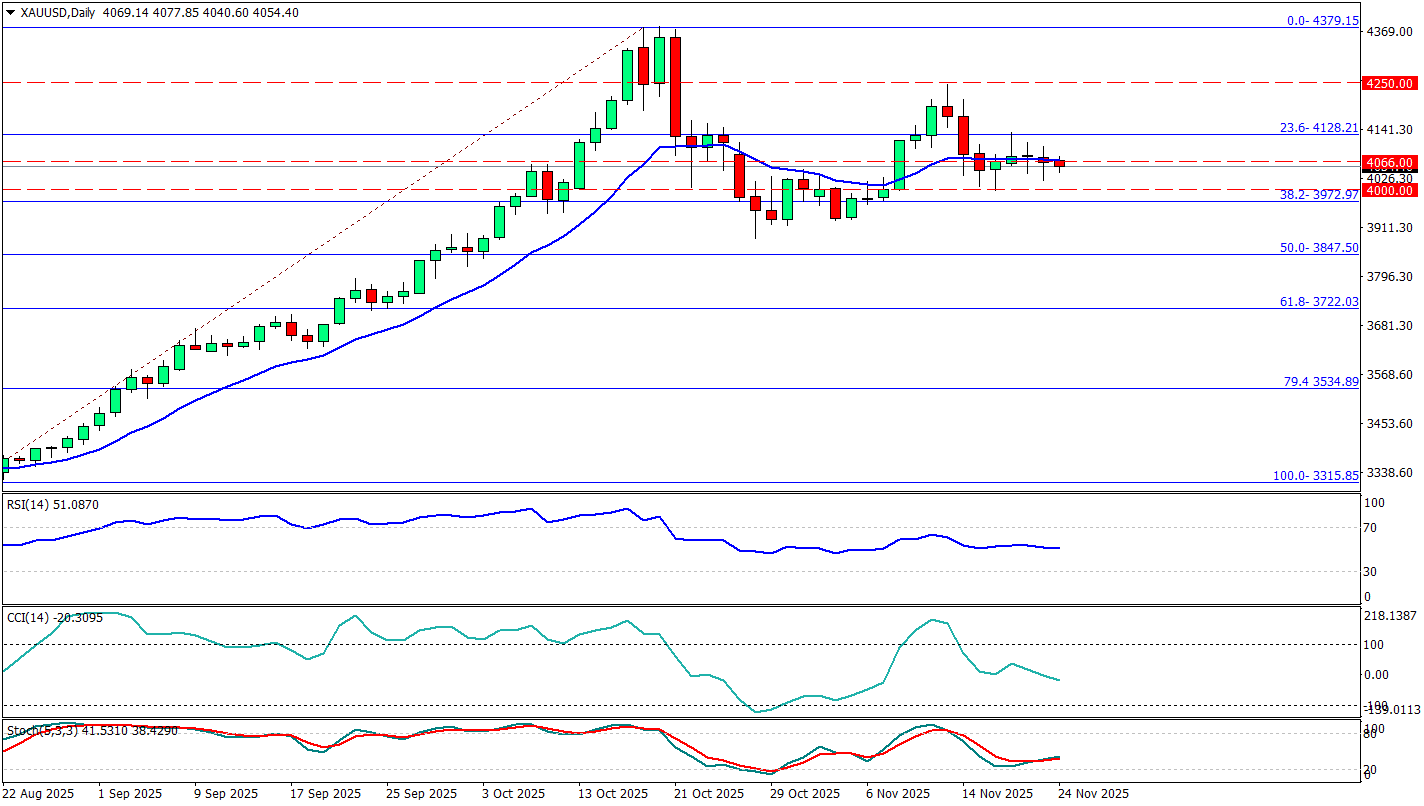Click the 23.6- 4128.21 Fibonacci label
Screen dimensions: 1424x806
point(1320,128)
